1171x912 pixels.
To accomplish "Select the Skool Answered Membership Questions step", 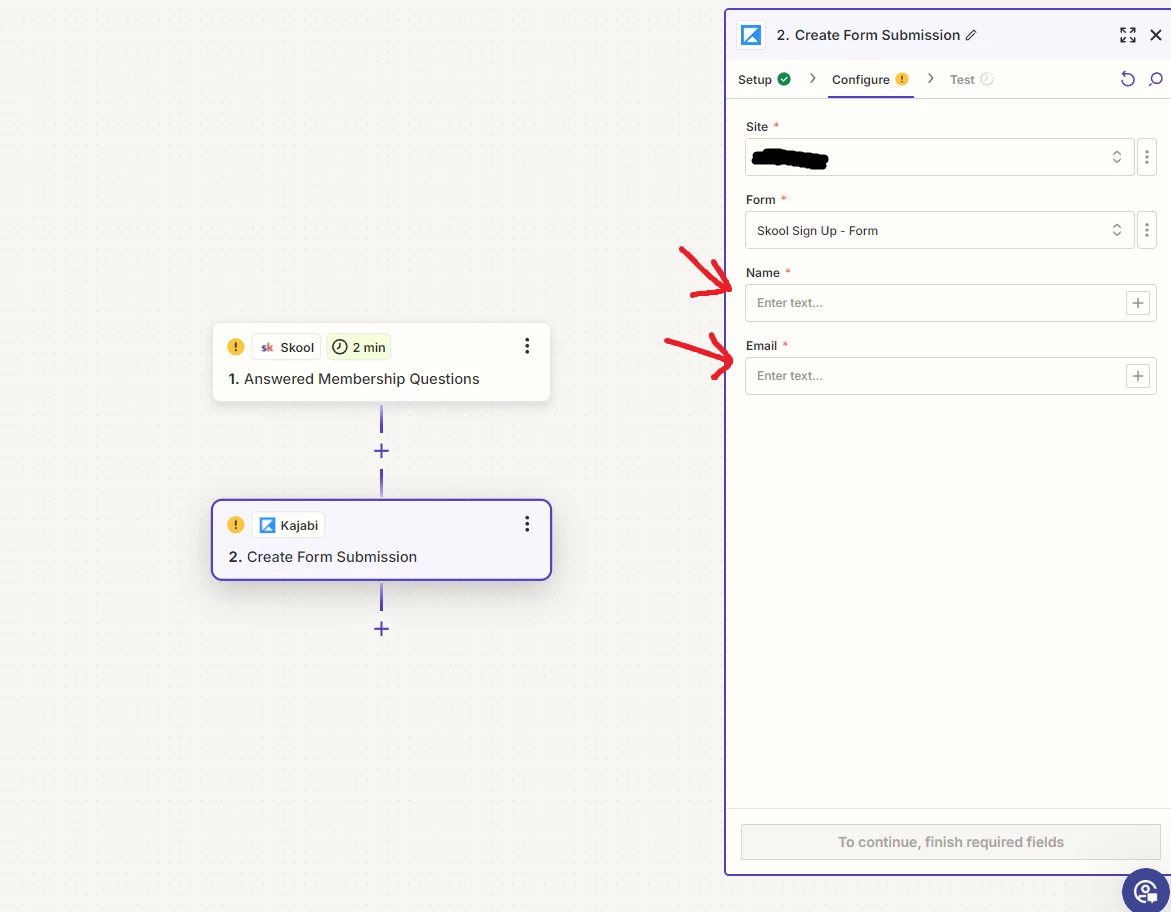I will (381, 362).
